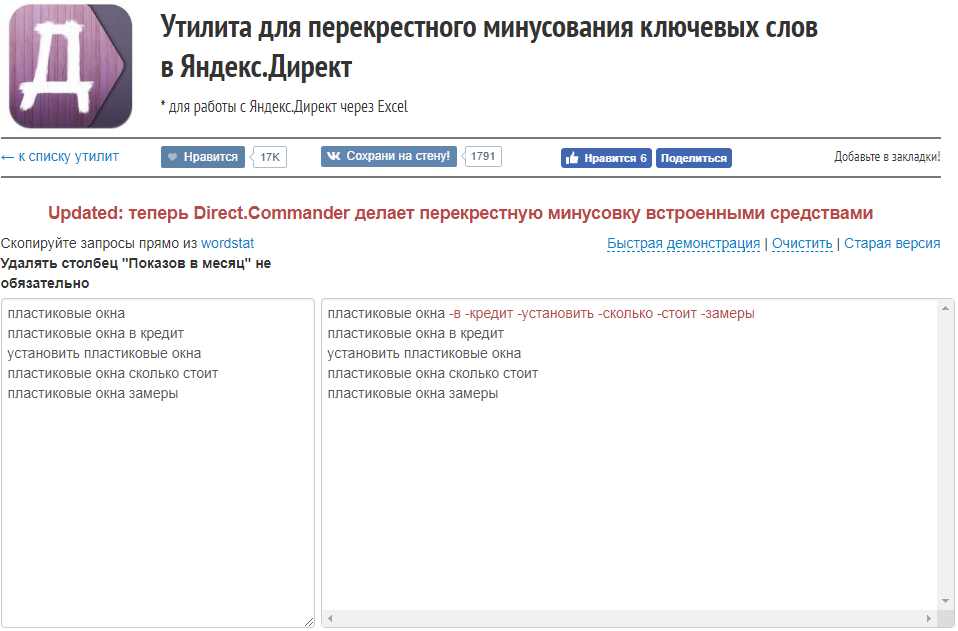This screenshot has height=631, width=958.
Task: Grab the left textarea resize handle
Action: 309,622
